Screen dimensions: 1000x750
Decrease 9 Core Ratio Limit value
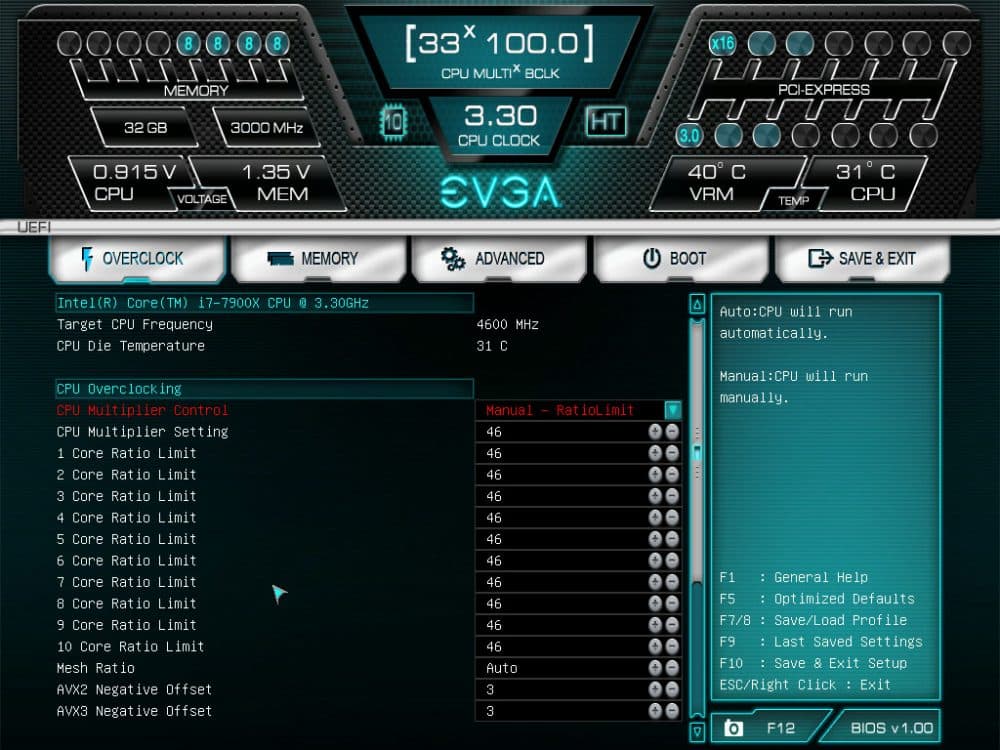(x=672, y=625)
